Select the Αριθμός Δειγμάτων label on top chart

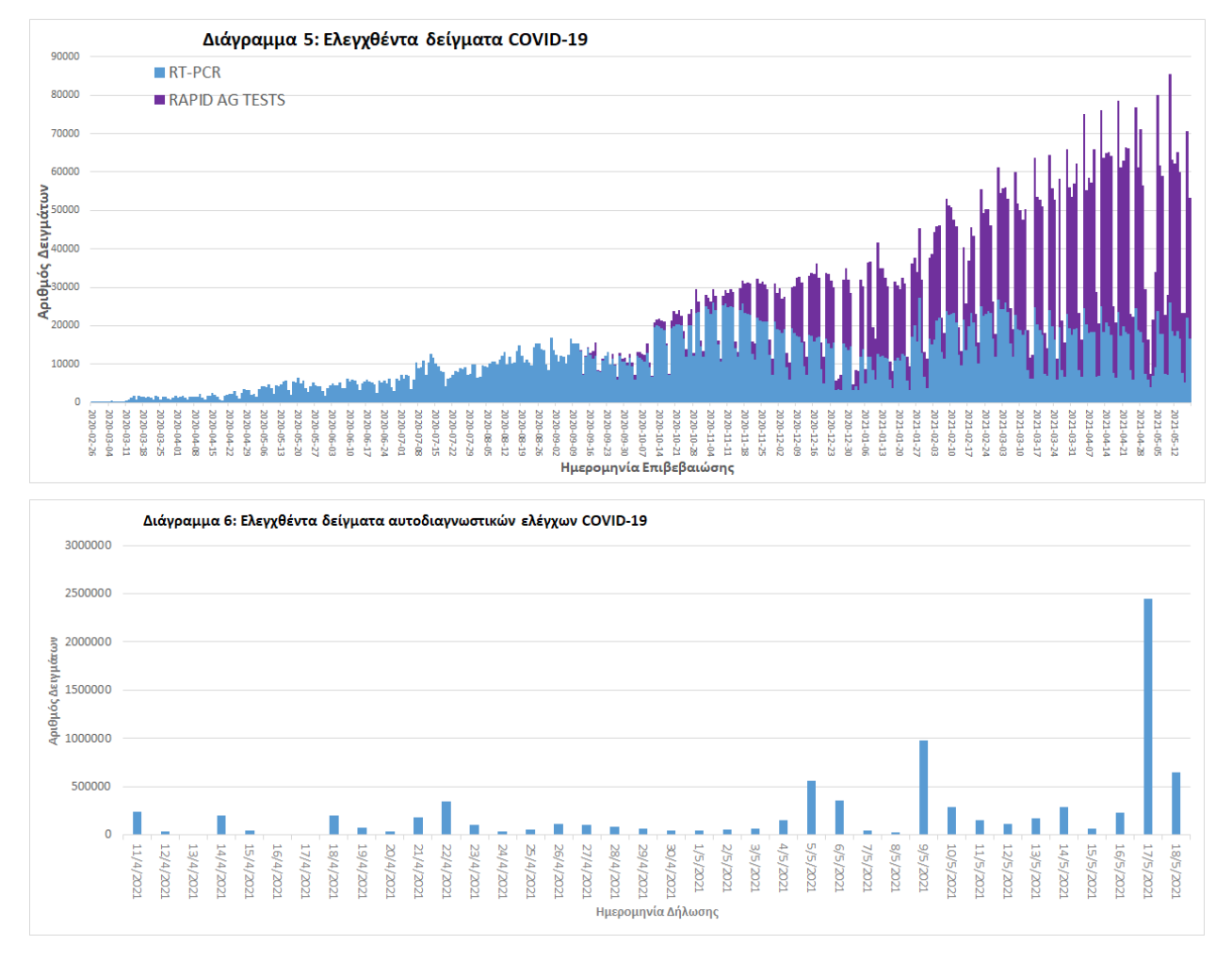(43, 251)
